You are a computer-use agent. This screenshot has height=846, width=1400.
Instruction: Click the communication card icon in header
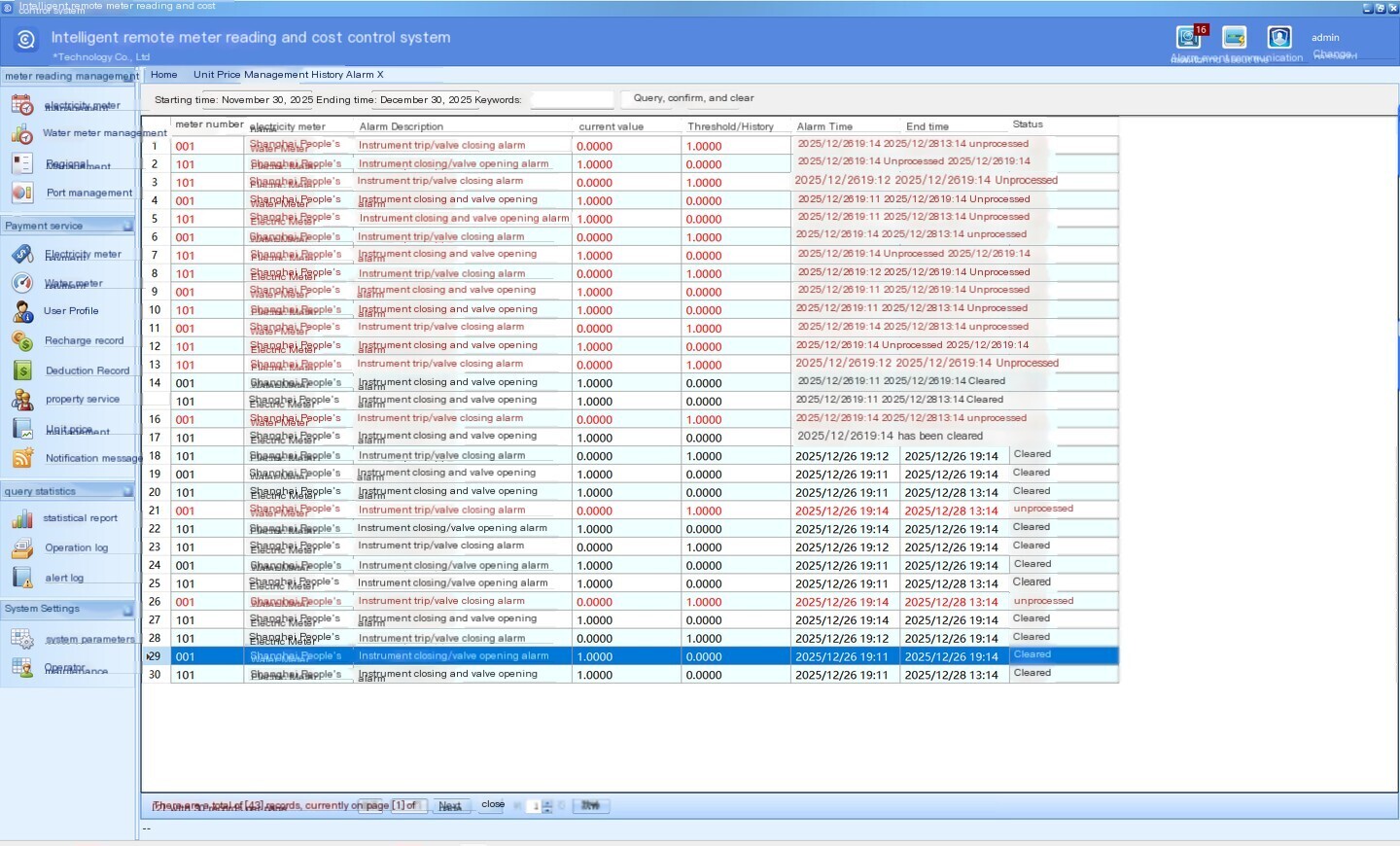pos(1235,38)
